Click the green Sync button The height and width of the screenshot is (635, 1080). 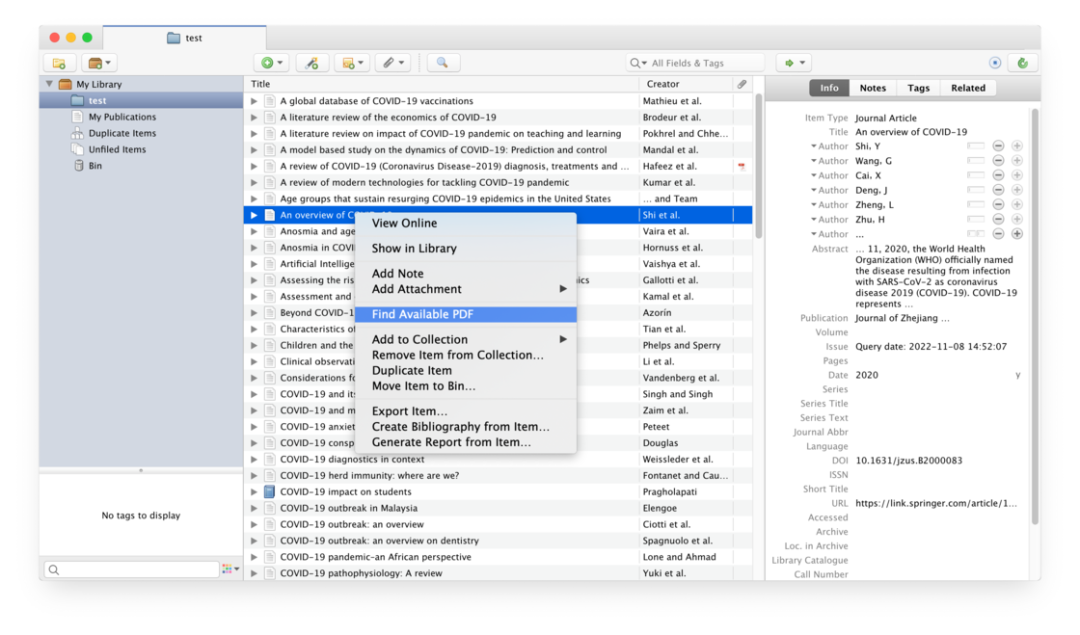click(x=1022, y=63)
